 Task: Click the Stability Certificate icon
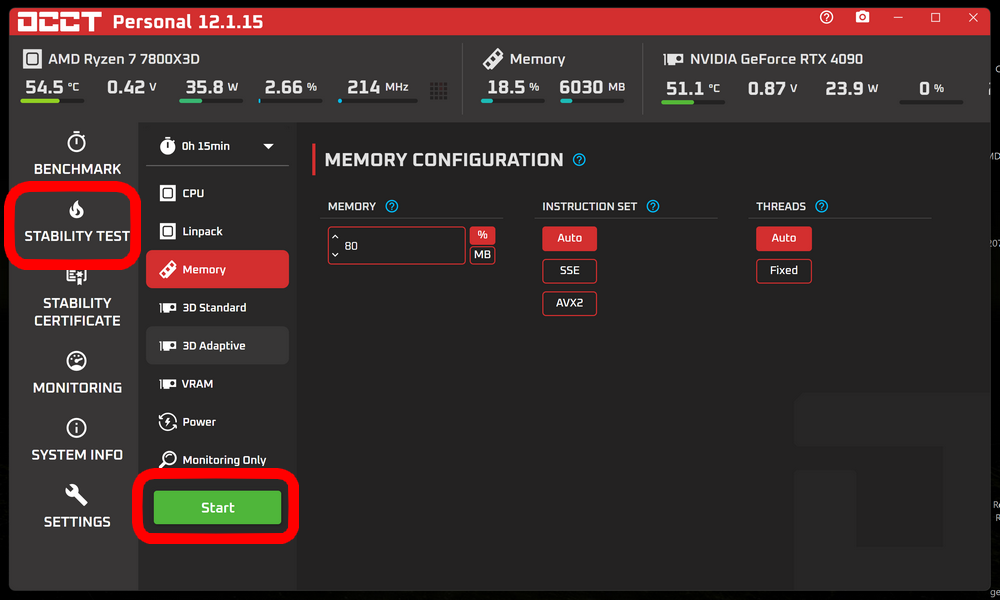pyautogui.click(x=77, y=277)
